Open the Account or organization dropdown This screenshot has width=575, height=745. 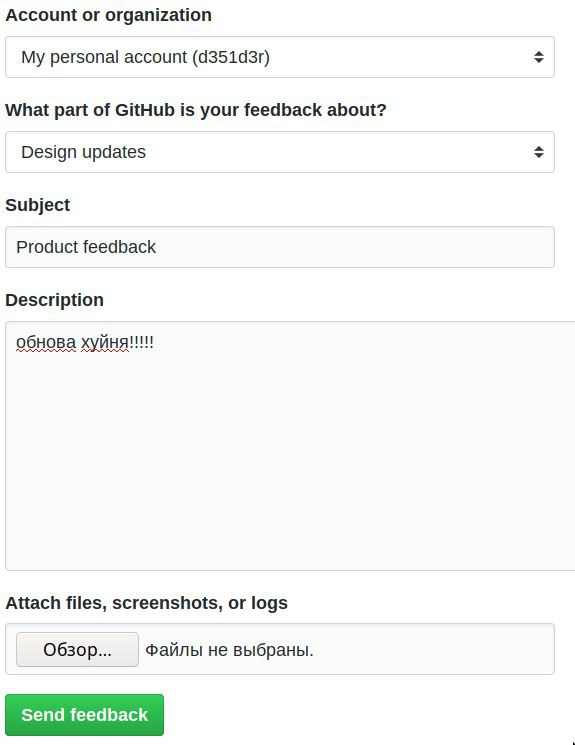tap(279, 57)
